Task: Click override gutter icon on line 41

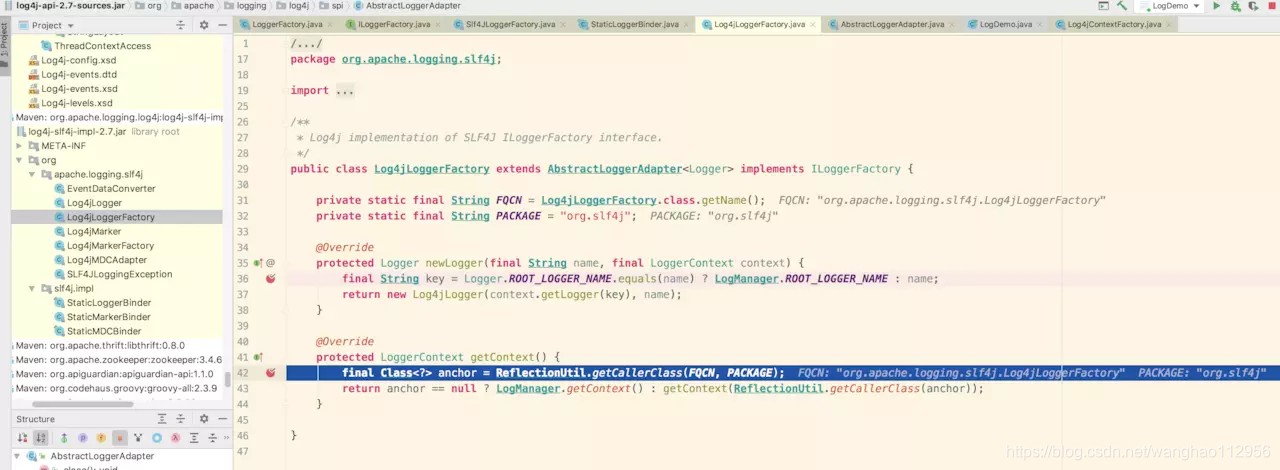Action: point(258,357)
